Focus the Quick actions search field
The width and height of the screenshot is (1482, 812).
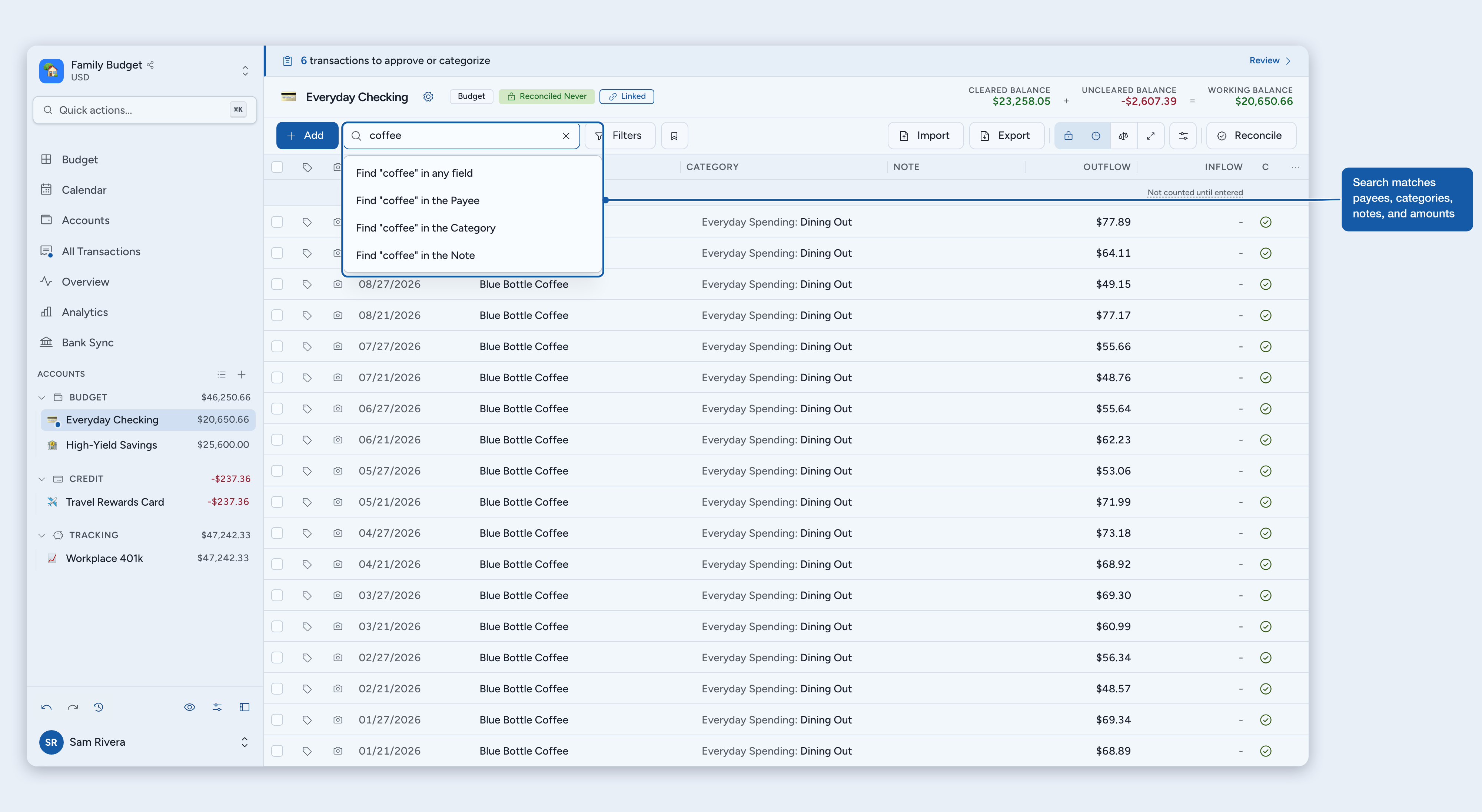point(144,110)
